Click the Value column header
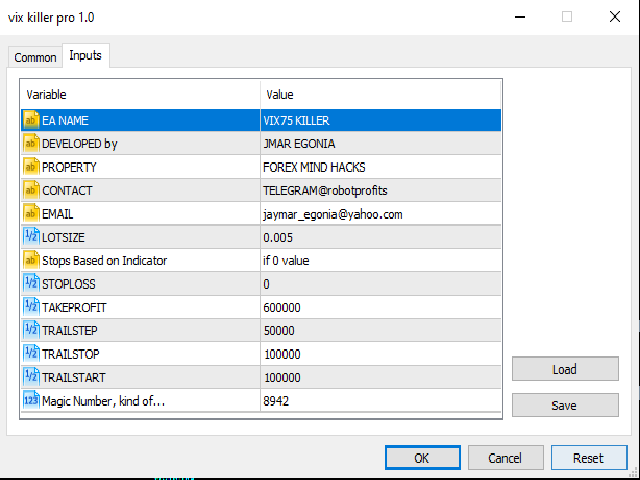This screenshot has width=640, height=480. pos(380,95)
